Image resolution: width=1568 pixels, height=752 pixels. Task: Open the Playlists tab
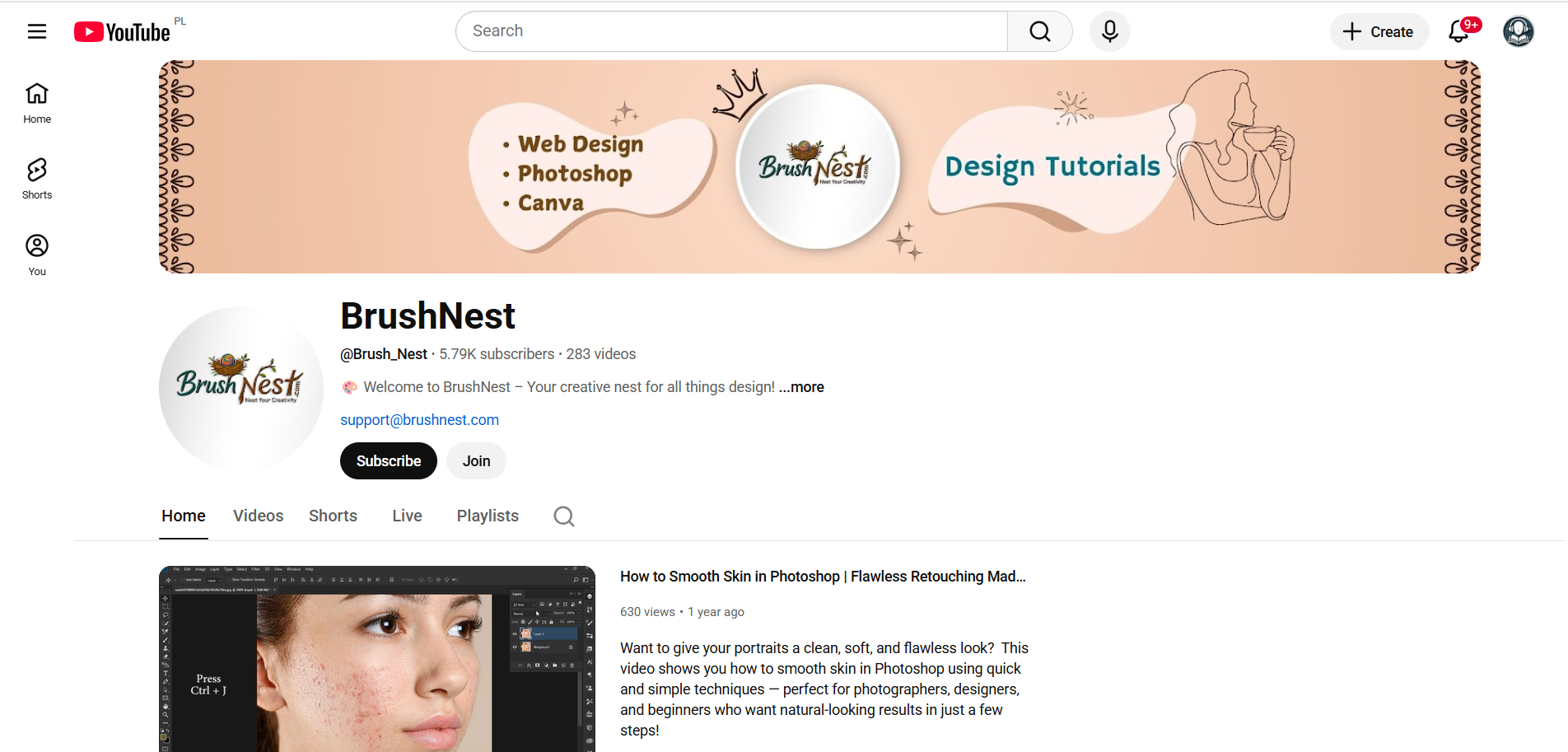488,516
